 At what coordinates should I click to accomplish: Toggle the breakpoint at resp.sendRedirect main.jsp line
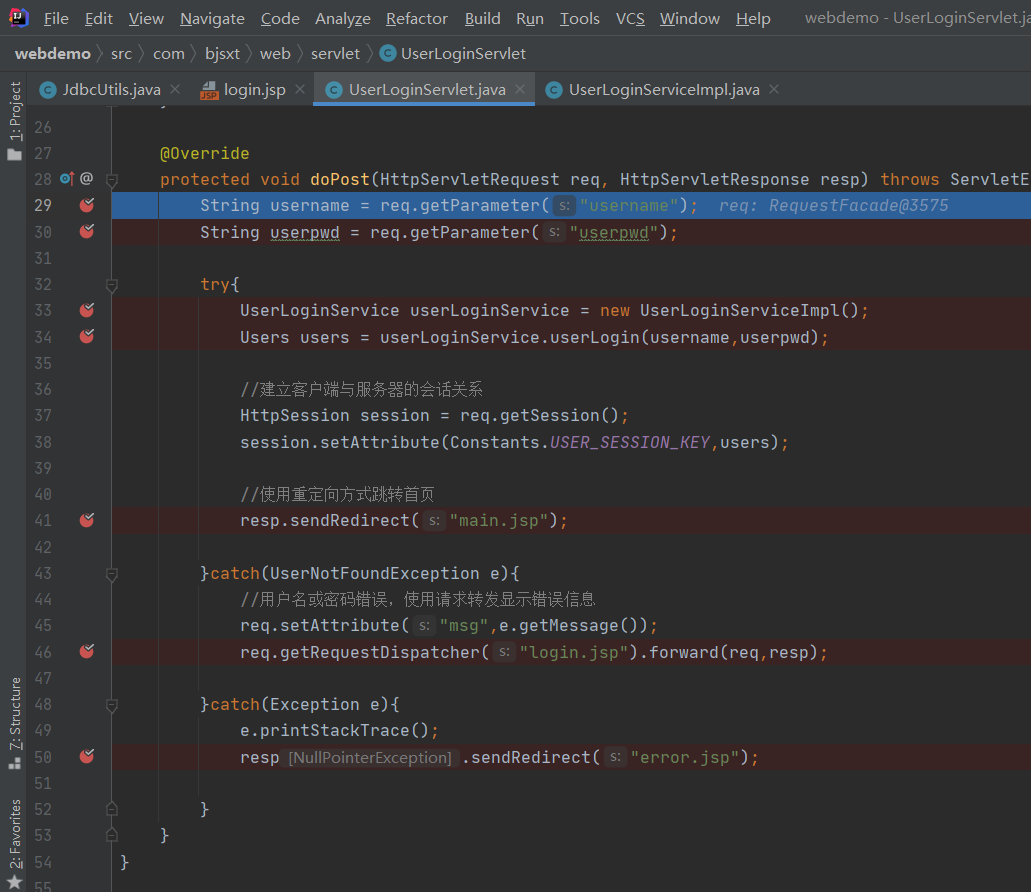click(87, 521)
